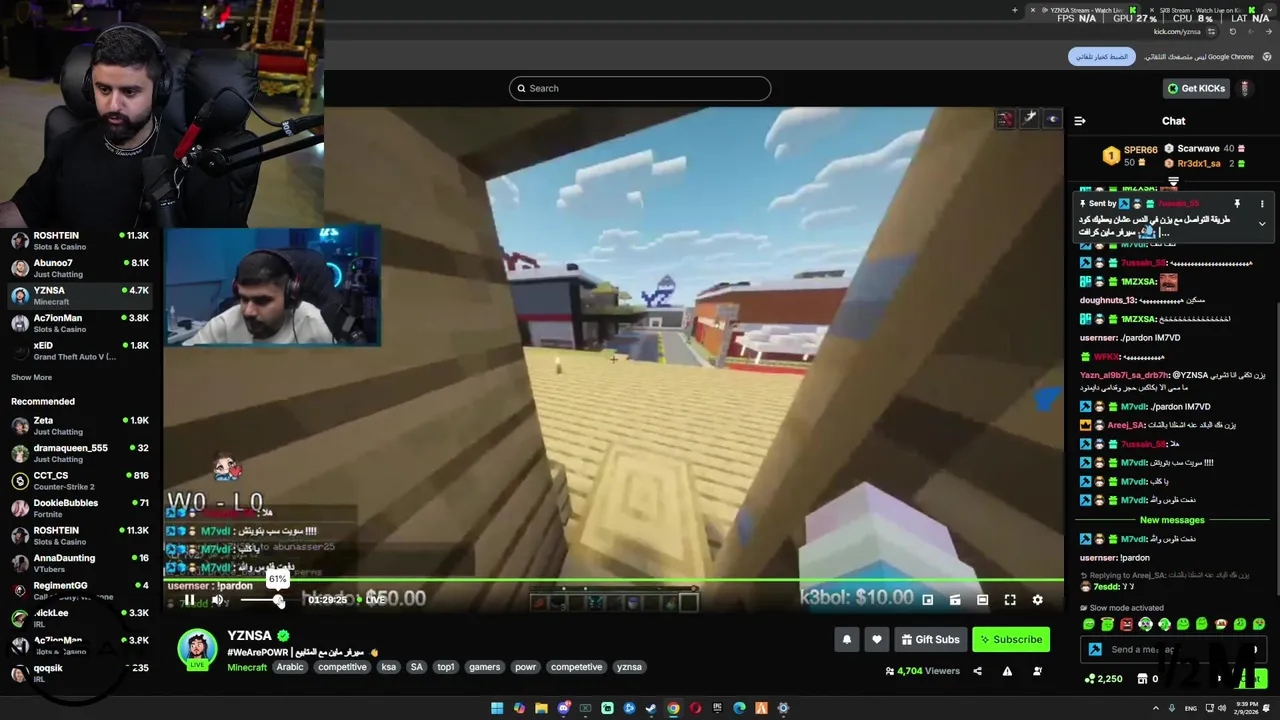Share the stream via share icon

pos(977,671)
